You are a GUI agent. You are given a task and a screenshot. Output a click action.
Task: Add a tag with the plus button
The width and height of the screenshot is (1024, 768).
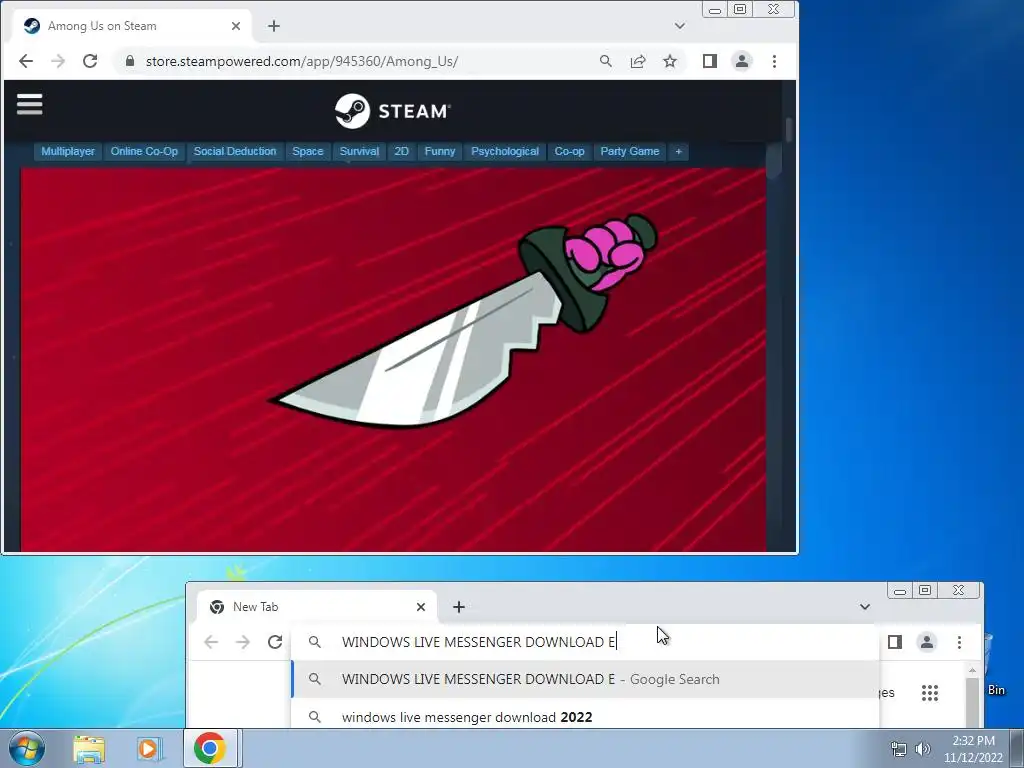[679, 152]
